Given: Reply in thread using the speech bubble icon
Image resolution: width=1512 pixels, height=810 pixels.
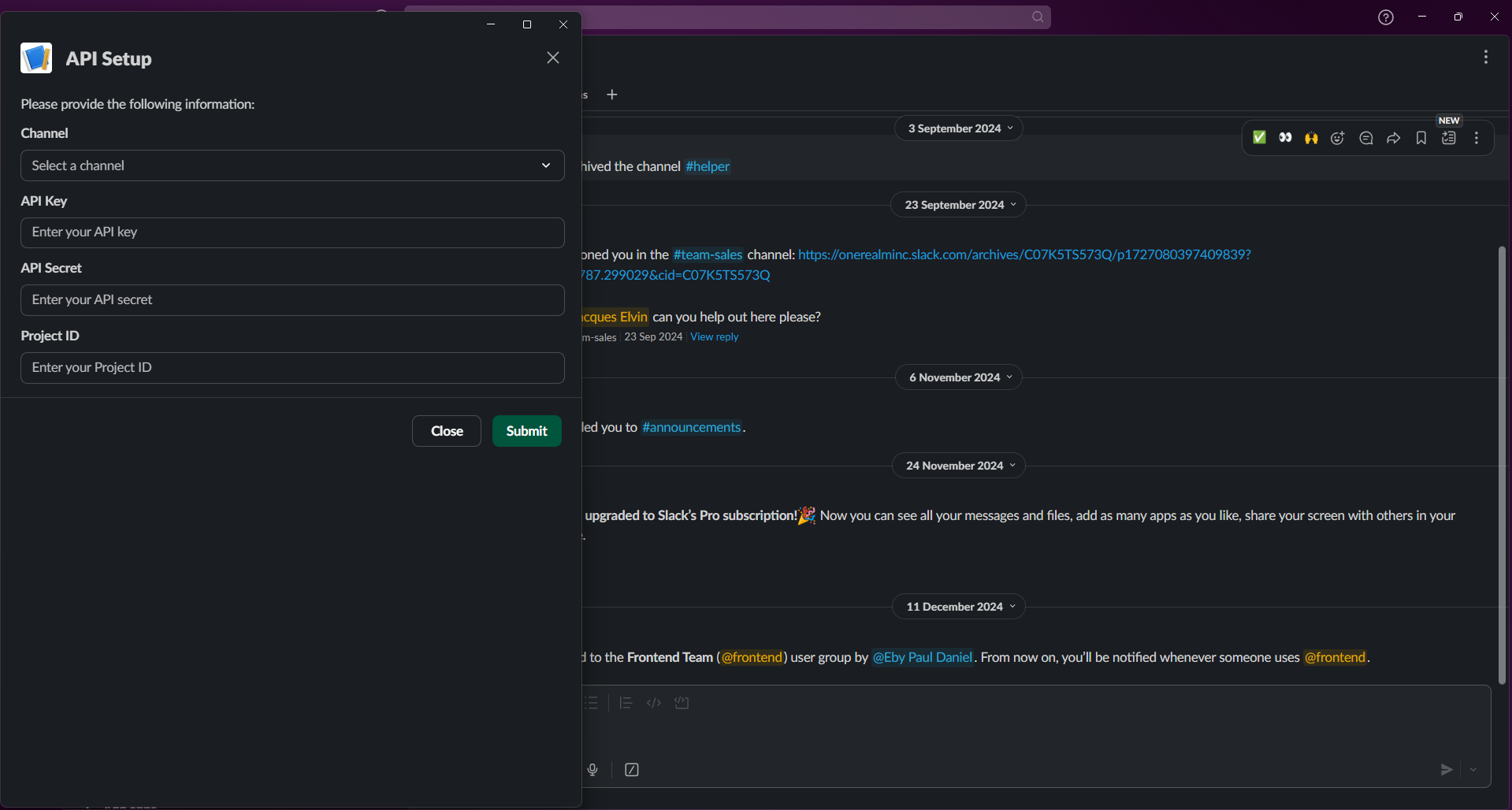Looking at the screenshot, I should coord(1366,138).
